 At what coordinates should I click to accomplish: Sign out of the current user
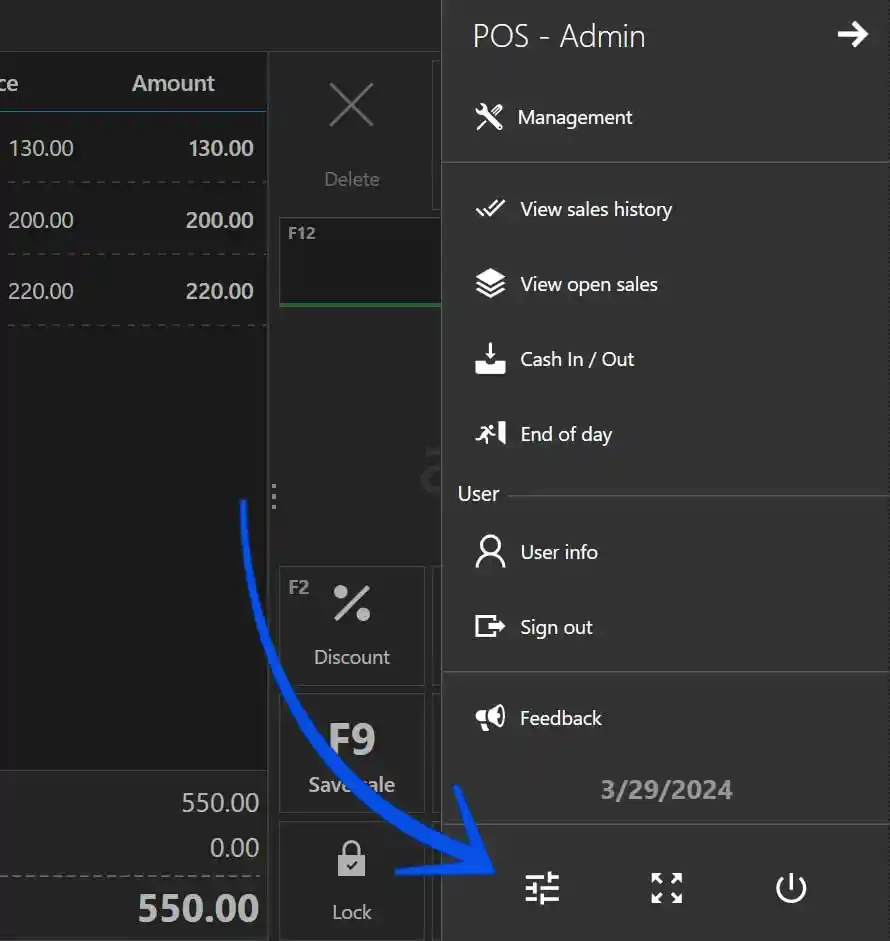click(557, 627)
